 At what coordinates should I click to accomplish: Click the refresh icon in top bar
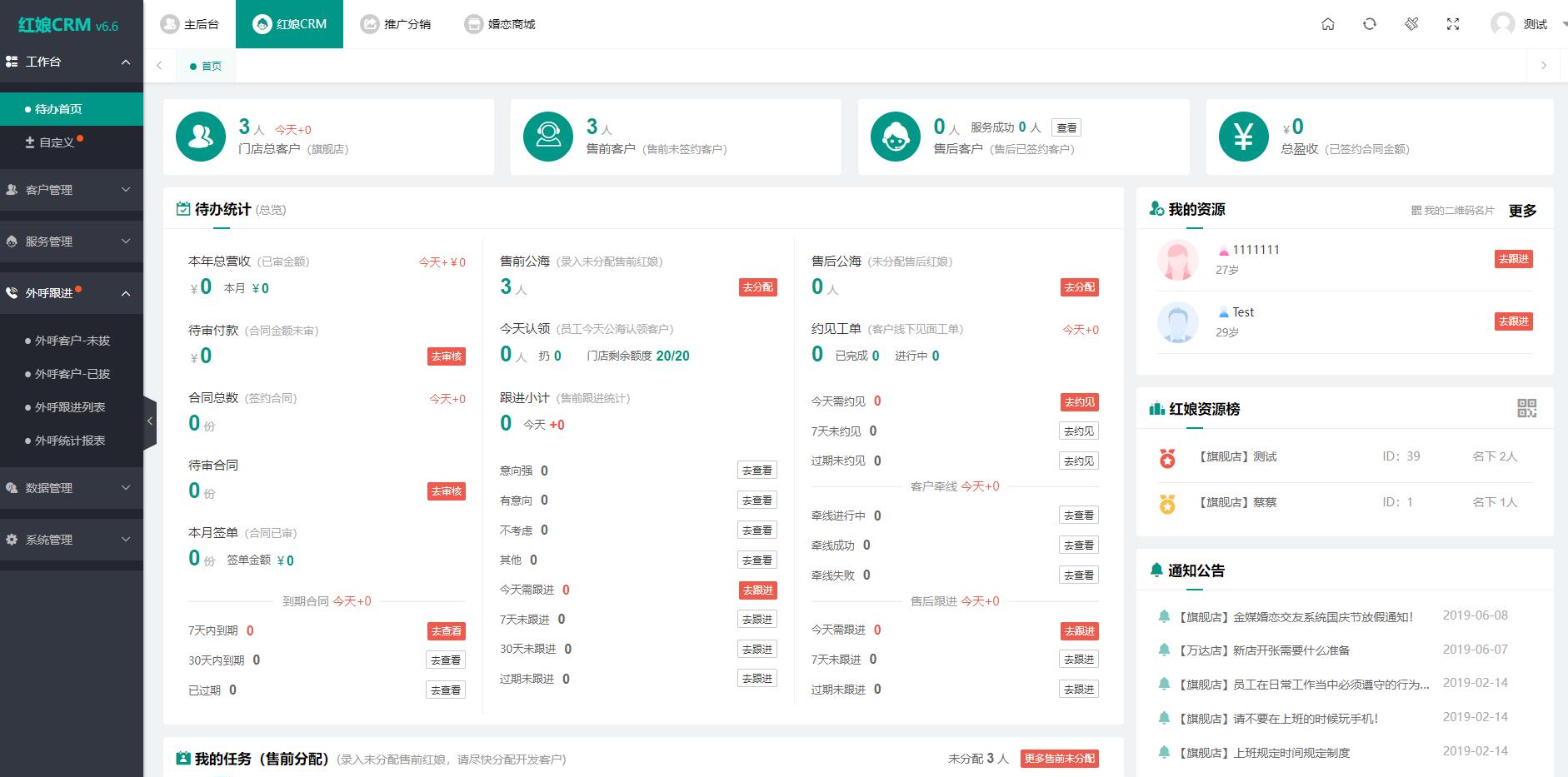point(1370,24)
